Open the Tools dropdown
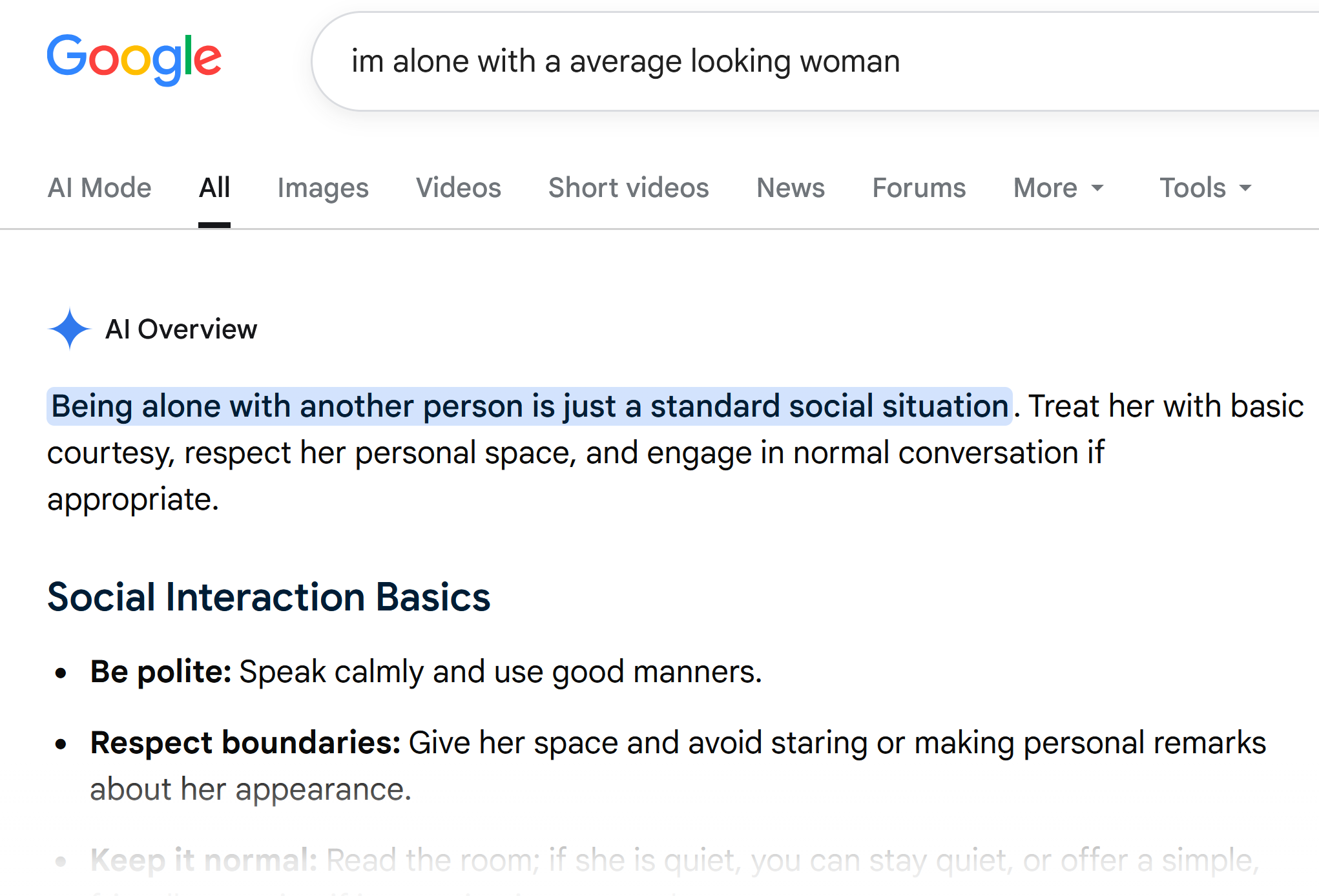 [1206, 188]
